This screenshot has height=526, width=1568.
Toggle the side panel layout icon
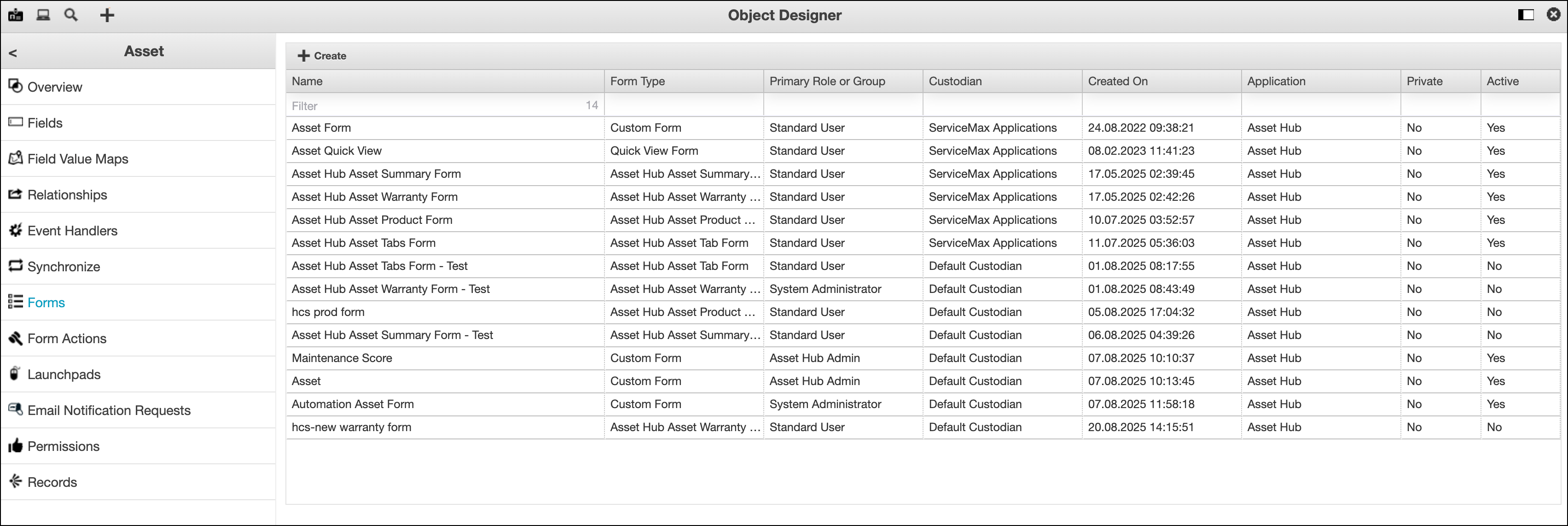click(x=1525, y=15)
